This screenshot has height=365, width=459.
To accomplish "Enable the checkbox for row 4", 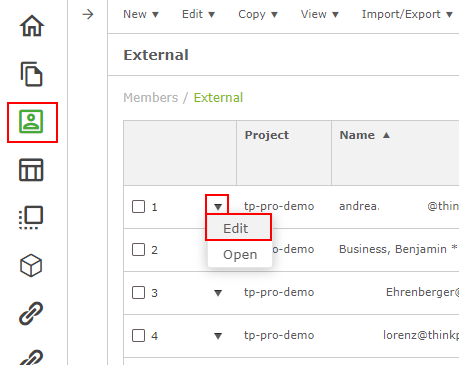I will (138, 335).
